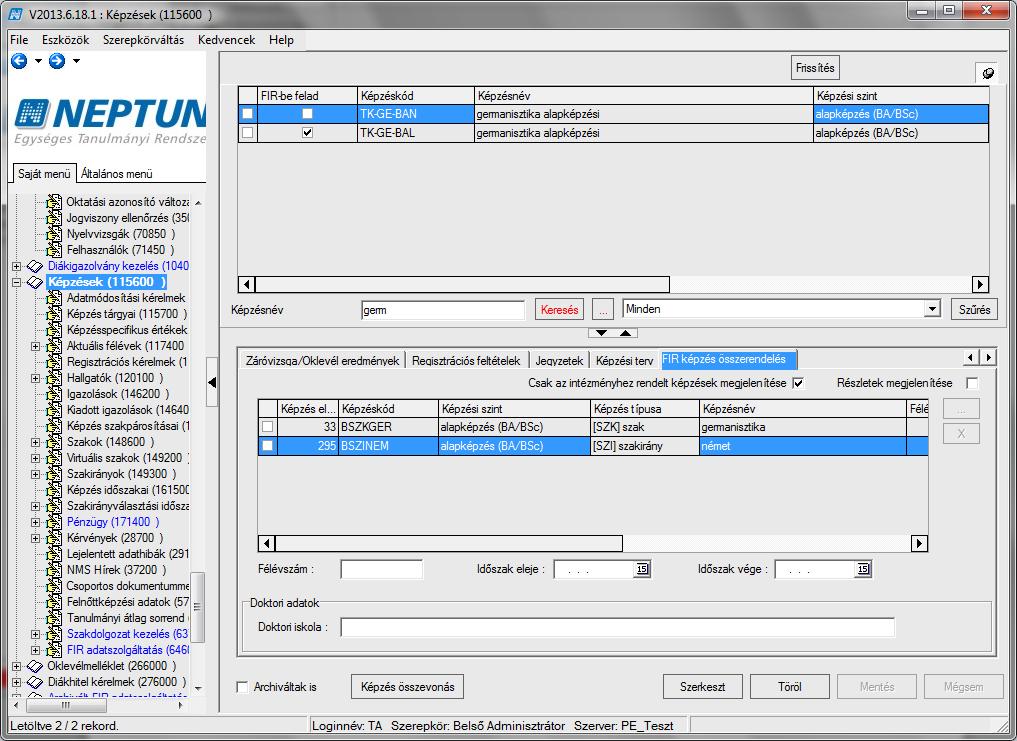The width and height of the screenshot is (1017, 741).
Task: Click the Igazolások item icon
Action: [54, 394]
